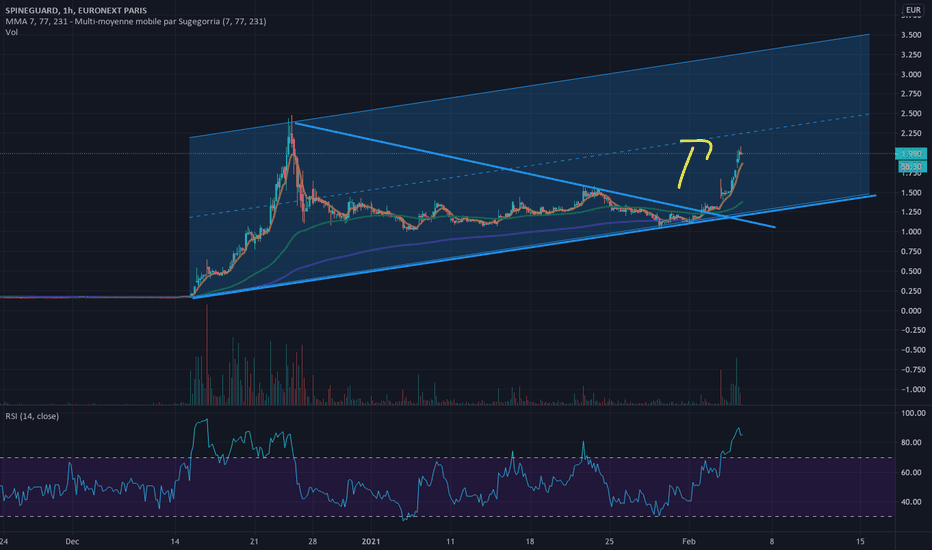Select the MMA 7, 77, 231 indicator legend
Viewport: 932px width, 550px height.
[136, 21]
